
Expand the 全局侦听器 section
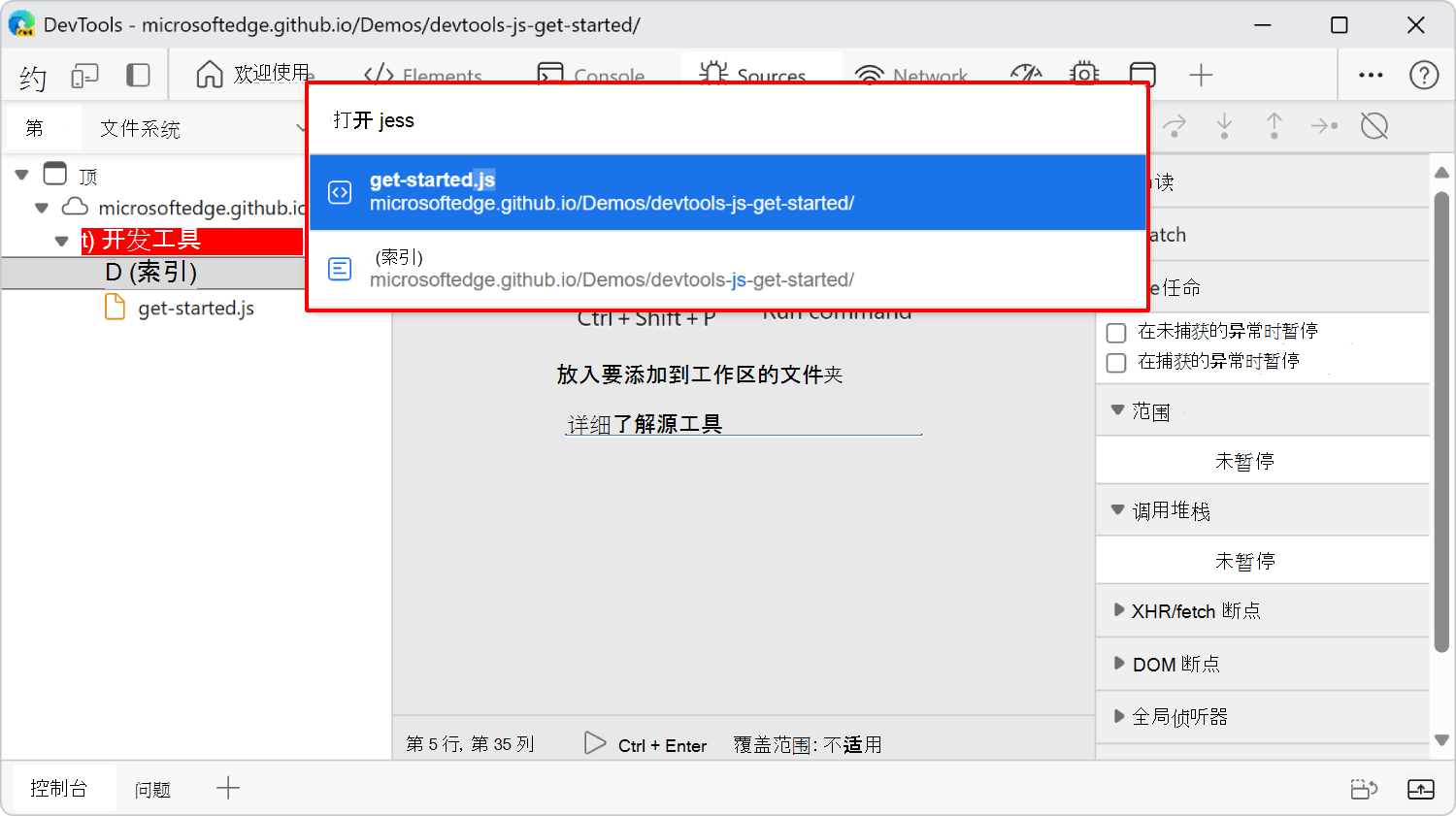click(1119, 716)
